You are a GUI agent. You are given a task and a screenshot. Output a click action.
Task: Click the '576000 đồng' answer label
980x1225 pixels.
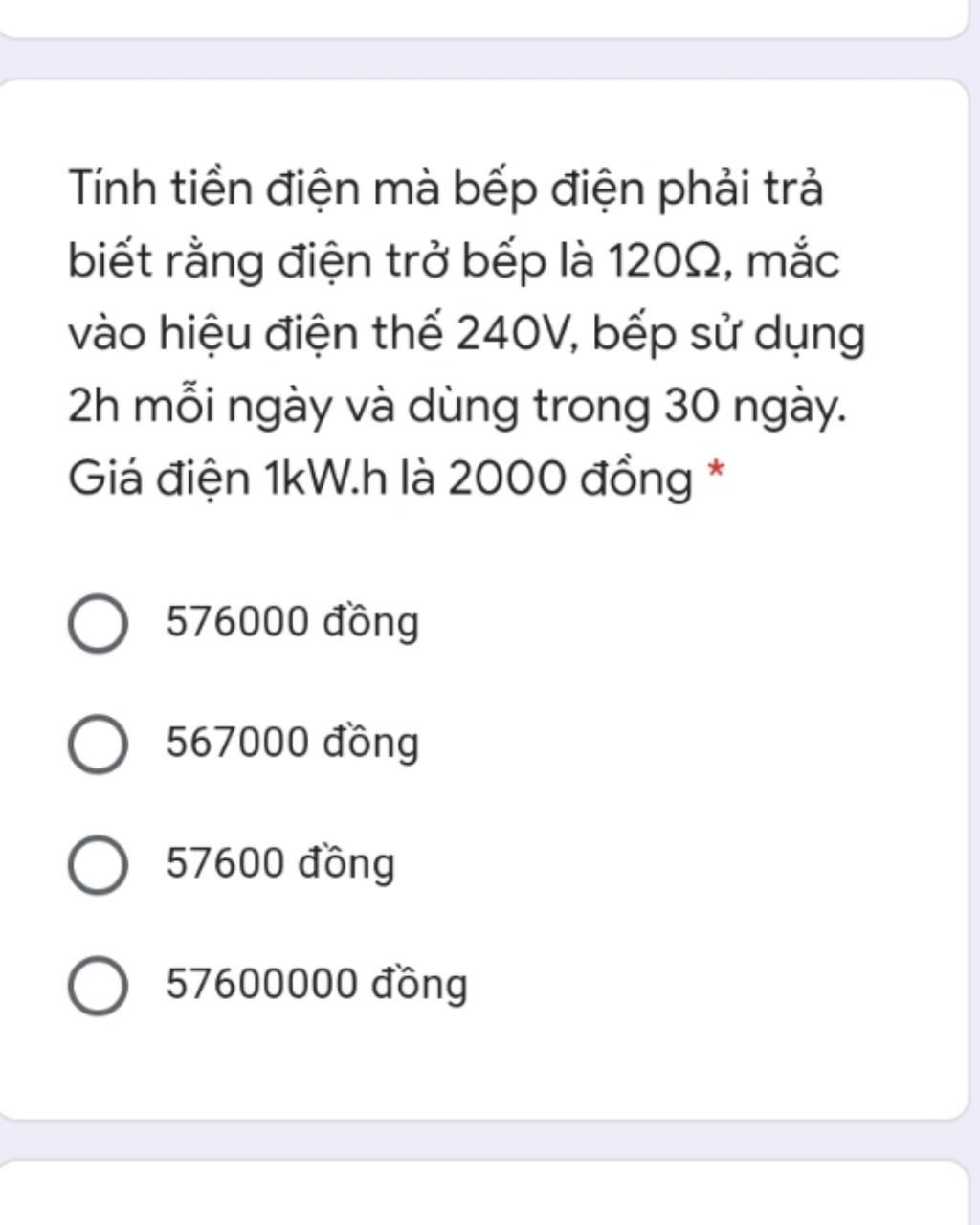tap(293, 623)
